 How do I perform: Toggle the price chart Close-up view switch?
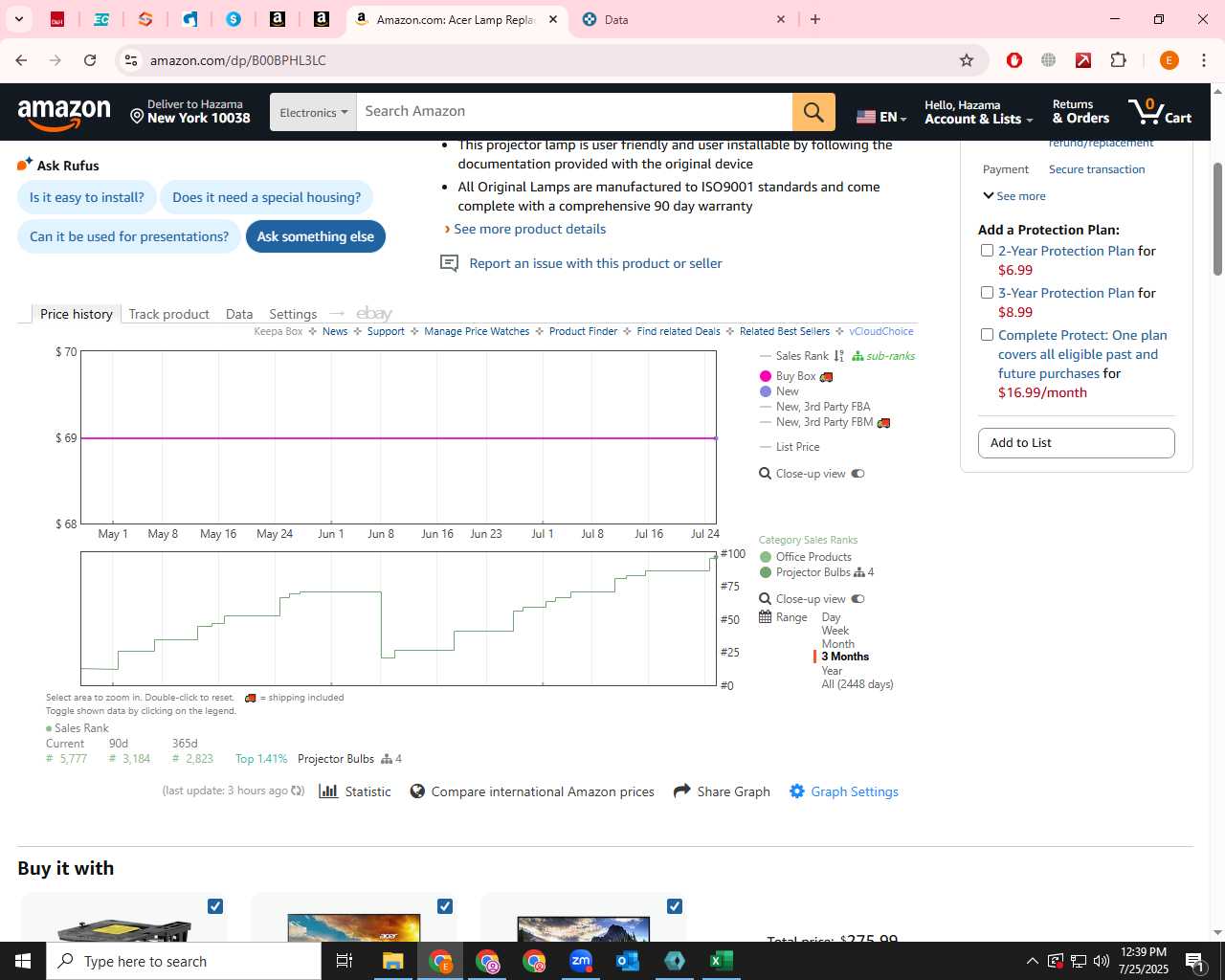pos(857,474)
